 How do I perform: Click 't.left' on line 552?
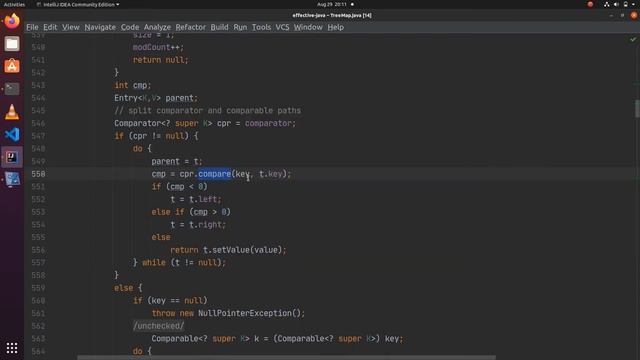coord(203,199)
